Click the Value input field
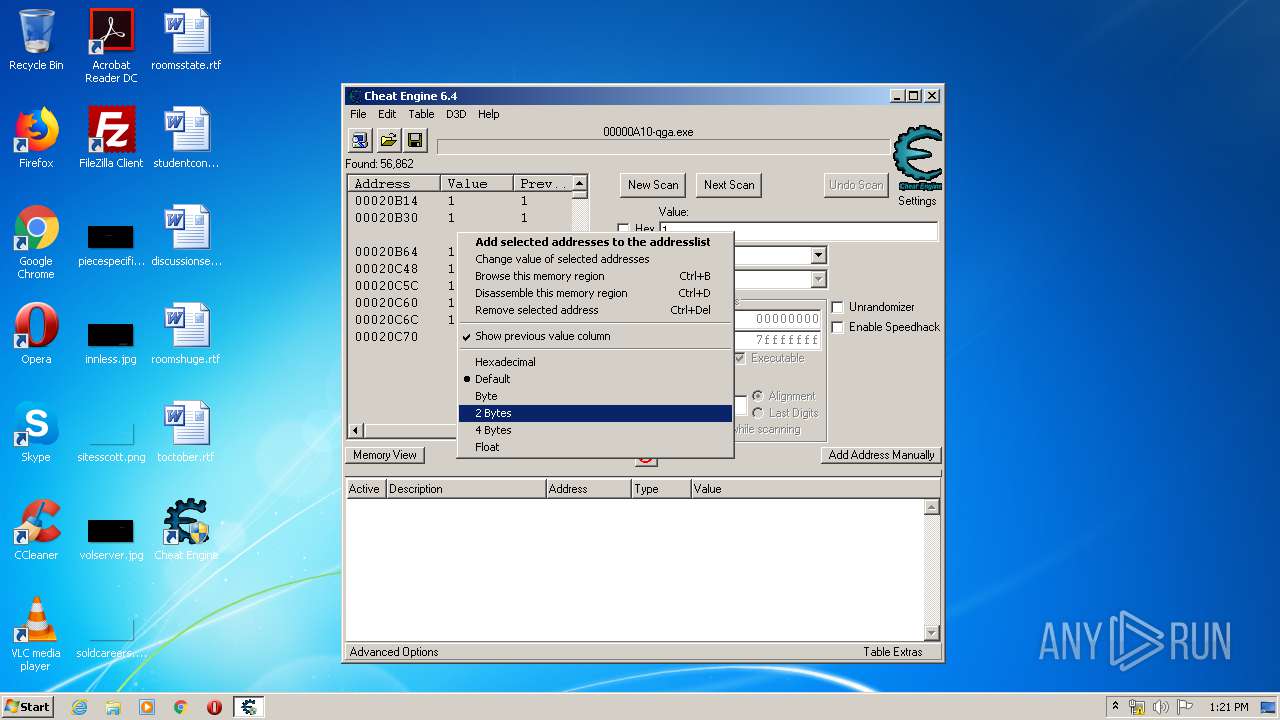This screenshot has height=720, width=1280. tap(798, 231)
